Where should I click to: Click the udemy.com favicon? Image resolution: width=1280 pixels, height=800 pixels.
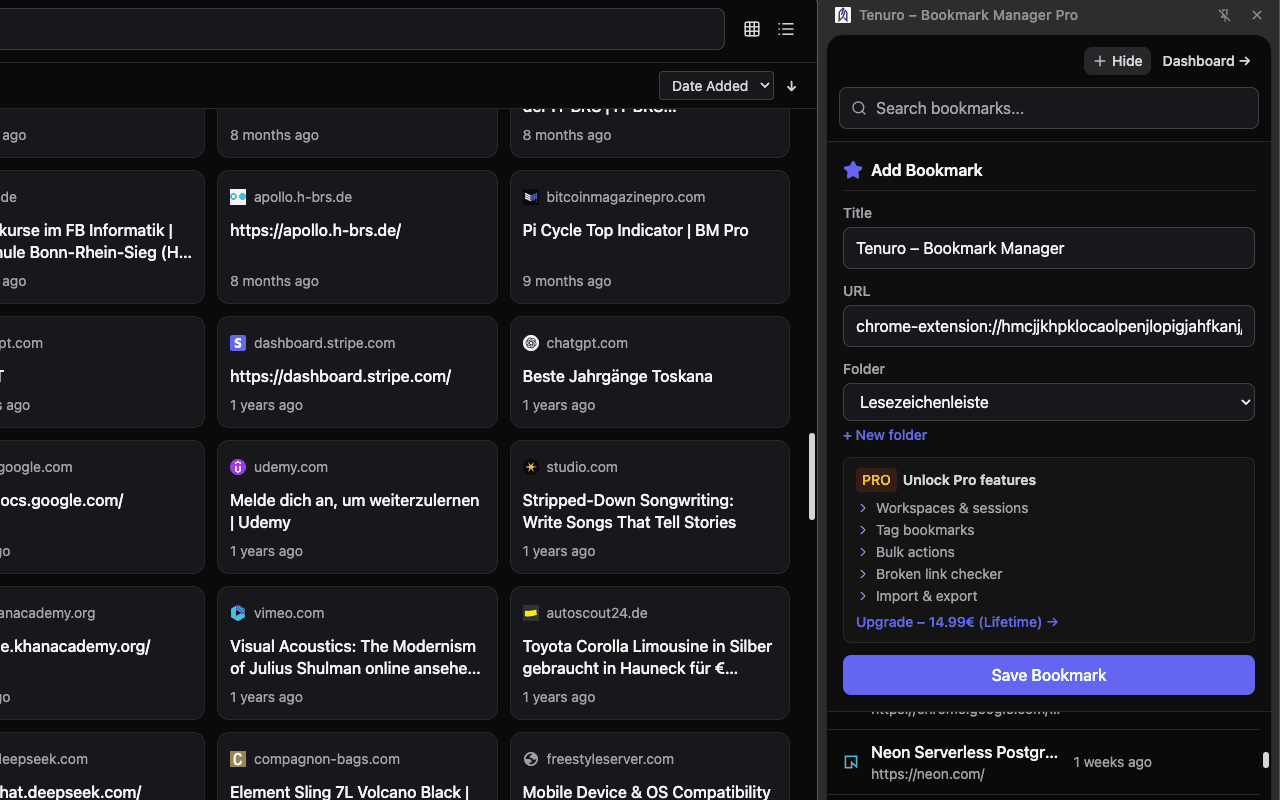(238, 467)
